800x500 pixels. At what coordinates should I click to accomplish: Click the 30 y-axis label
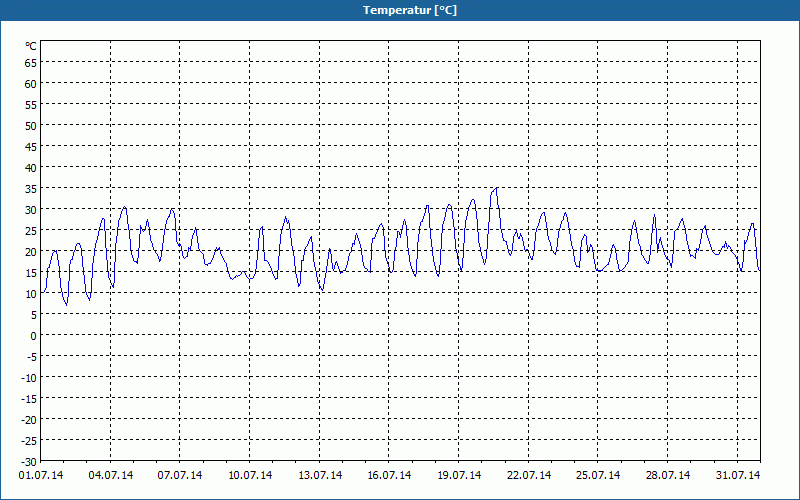[31, 210]
